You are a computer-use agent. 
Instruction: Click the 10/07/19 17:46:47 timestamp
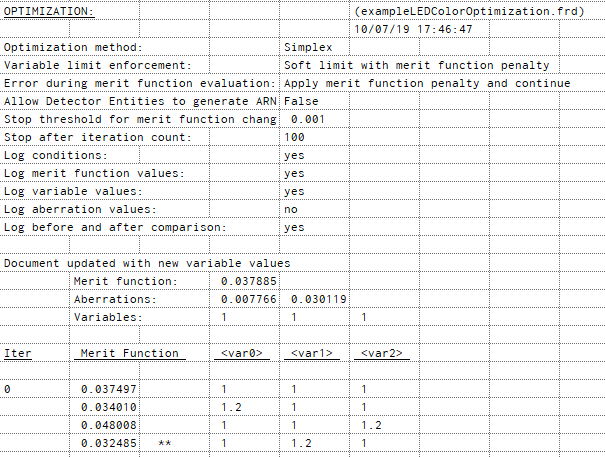pyautogui.click(x=413, y=29)
